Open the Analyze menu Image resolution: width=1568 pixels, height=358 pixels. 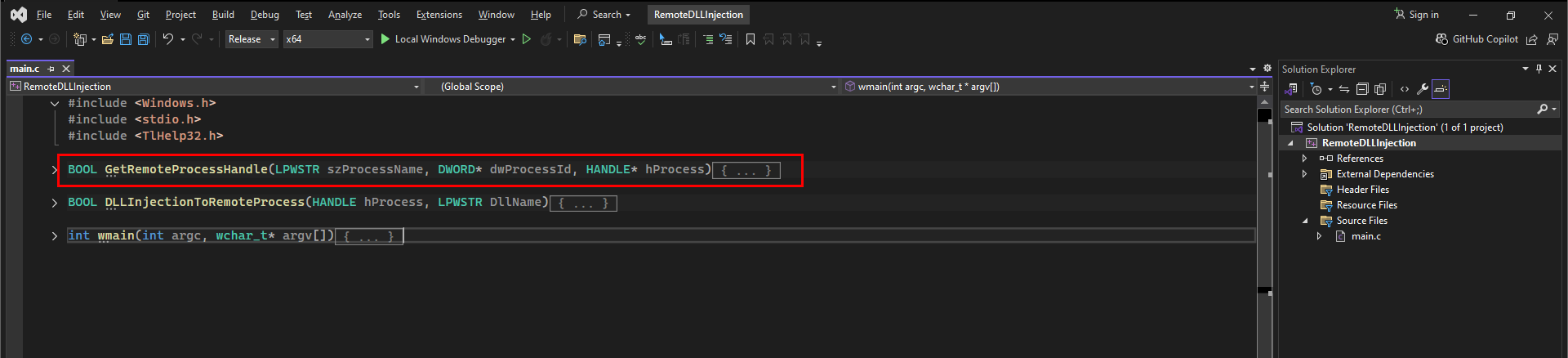345,15
